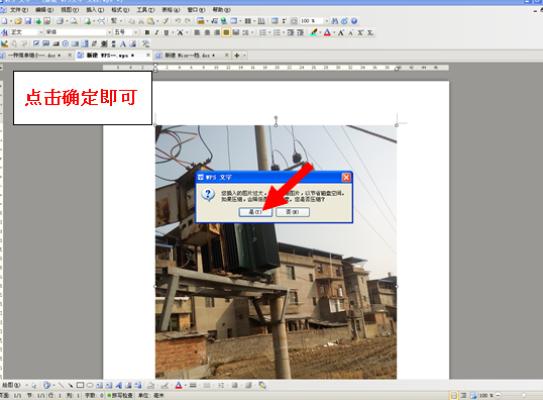Screen dimensions: 543x400
Task: Select the oval shape tool
Action: (90, 385)
